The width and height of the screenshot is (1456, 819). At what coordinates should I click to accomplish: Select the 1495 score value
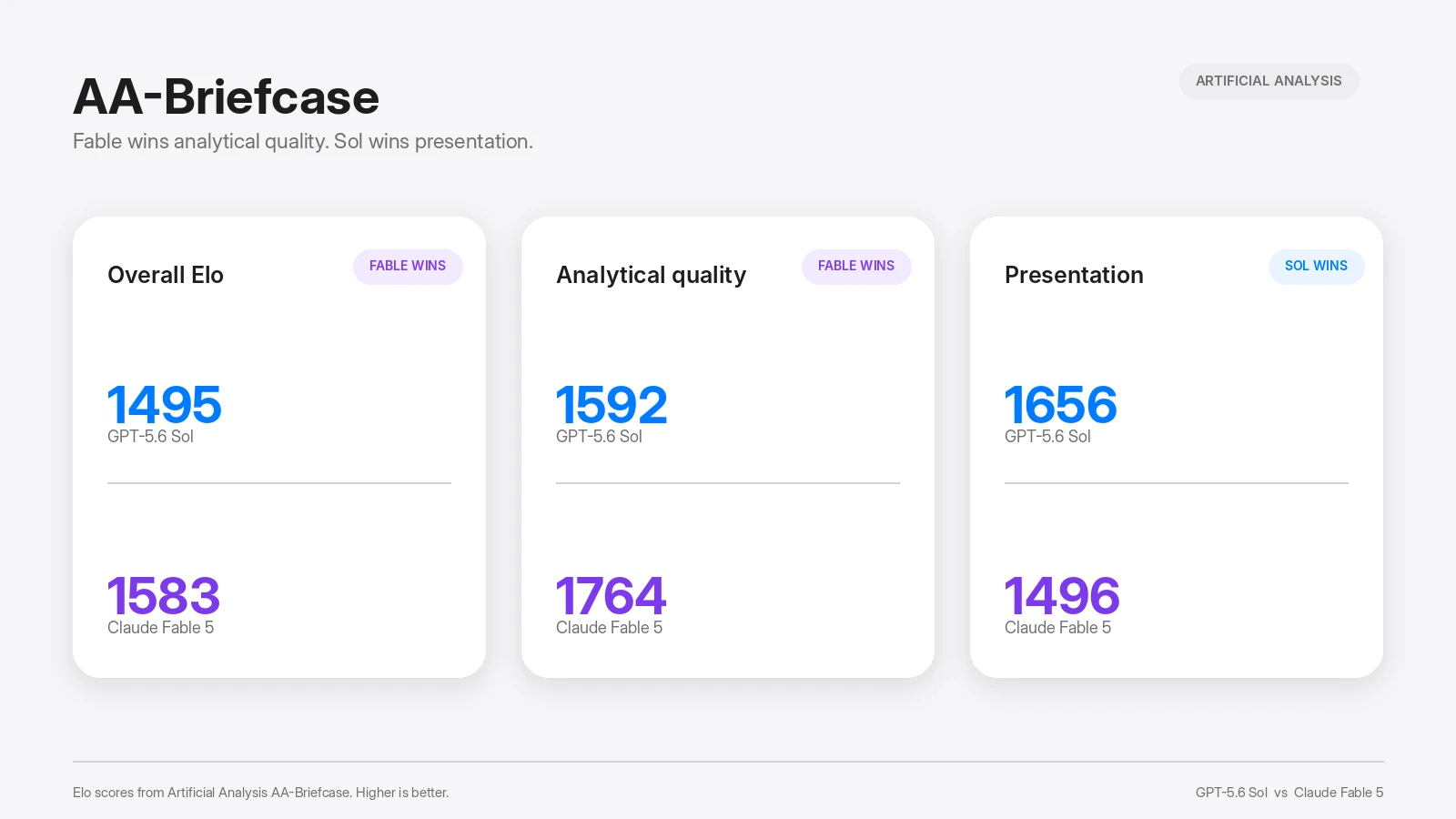pos(164,405)
